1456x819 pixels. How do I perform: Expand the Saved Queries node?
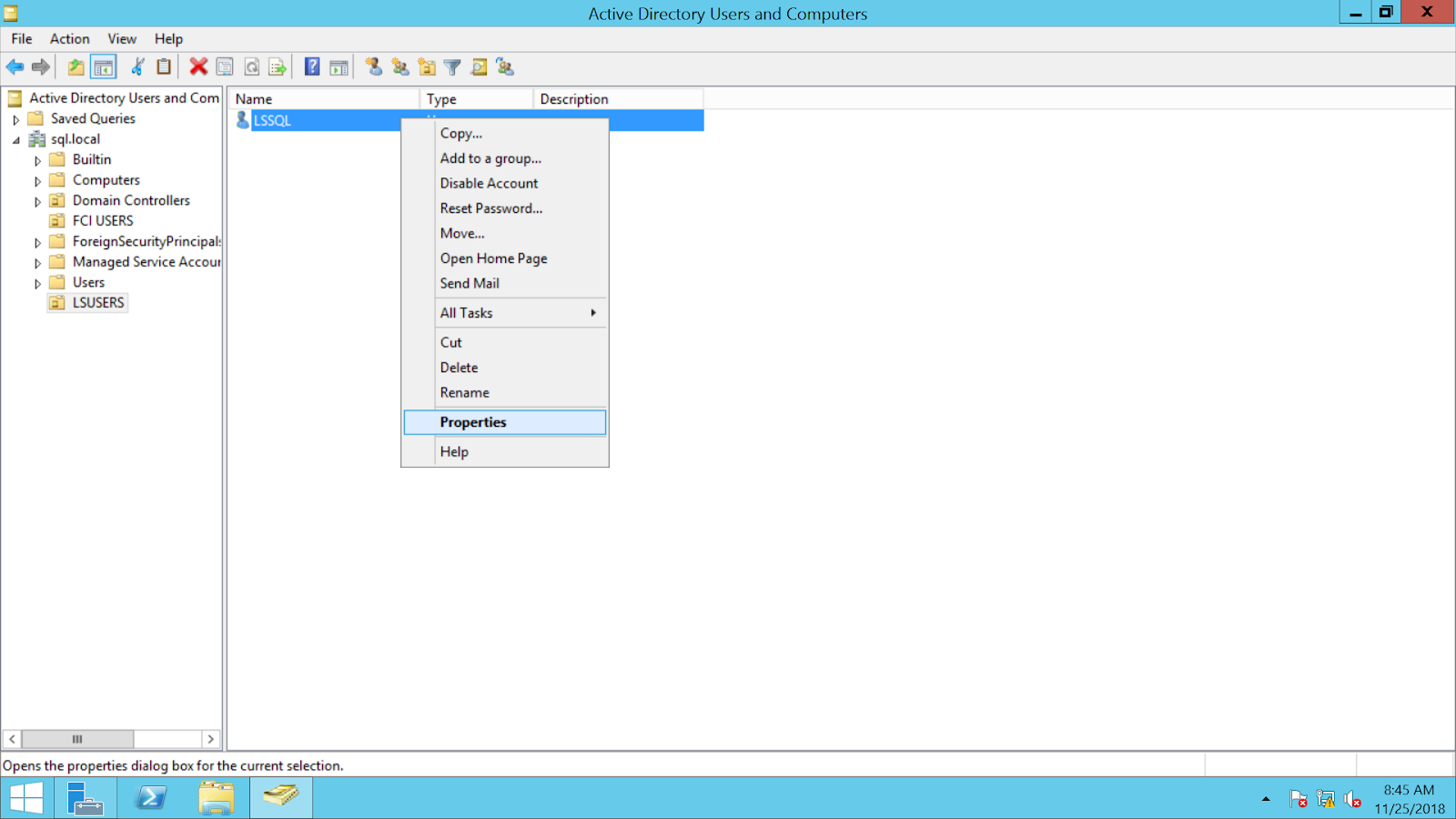pyautogui.click(x=16, y=118)
